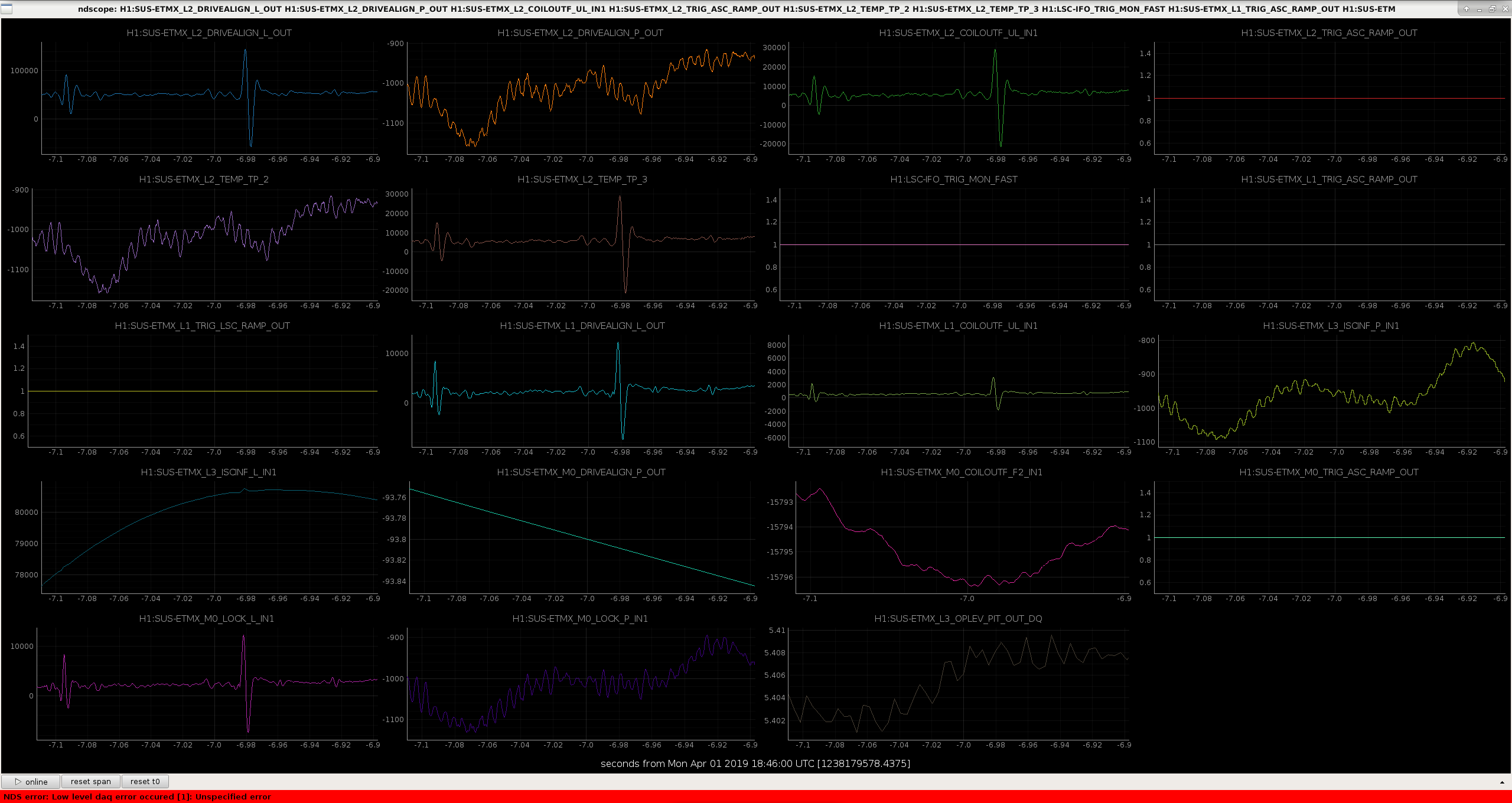Select the M0_COILOUTF_F2_IN1 pink plot
This screenshot has height=803, width=1512.
(962, 537)
